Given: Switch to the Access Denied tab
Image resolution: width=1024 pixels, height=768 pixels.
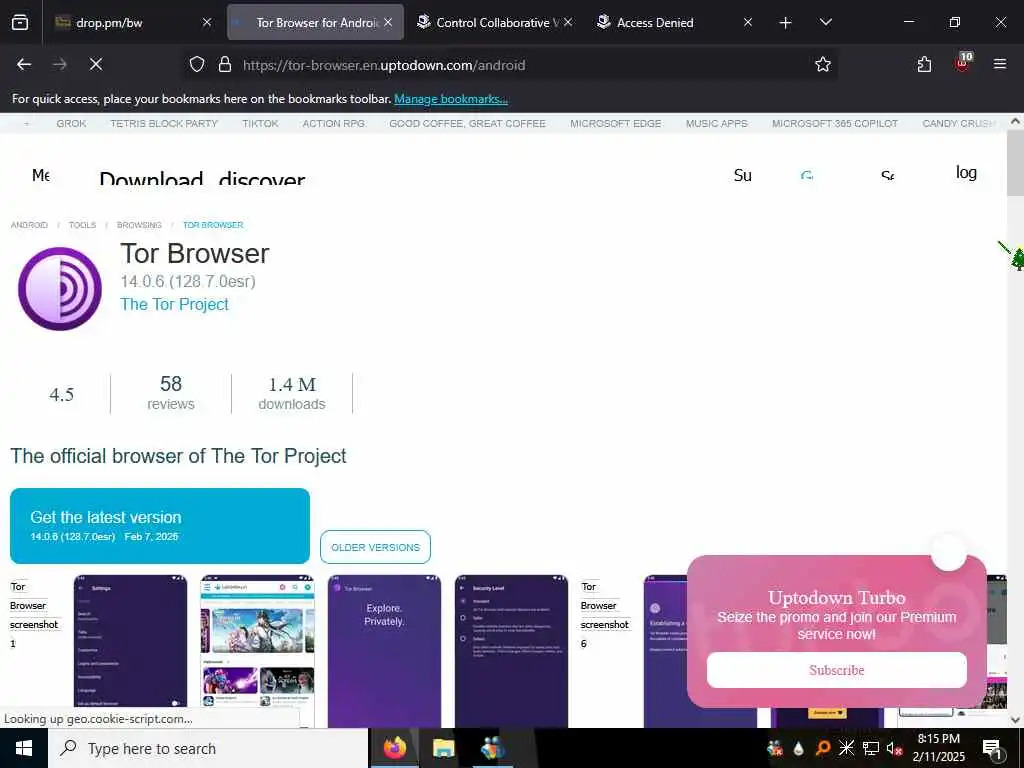Looking at the screenshot, I should point(675,22).
